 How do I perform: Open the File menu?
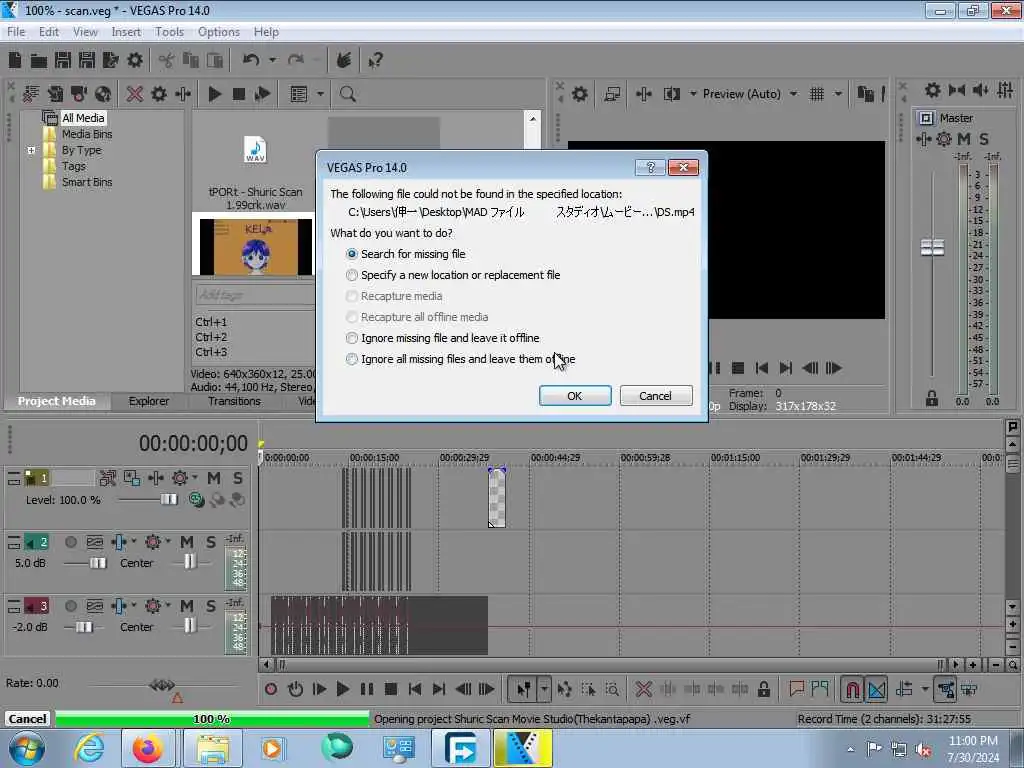16,32
